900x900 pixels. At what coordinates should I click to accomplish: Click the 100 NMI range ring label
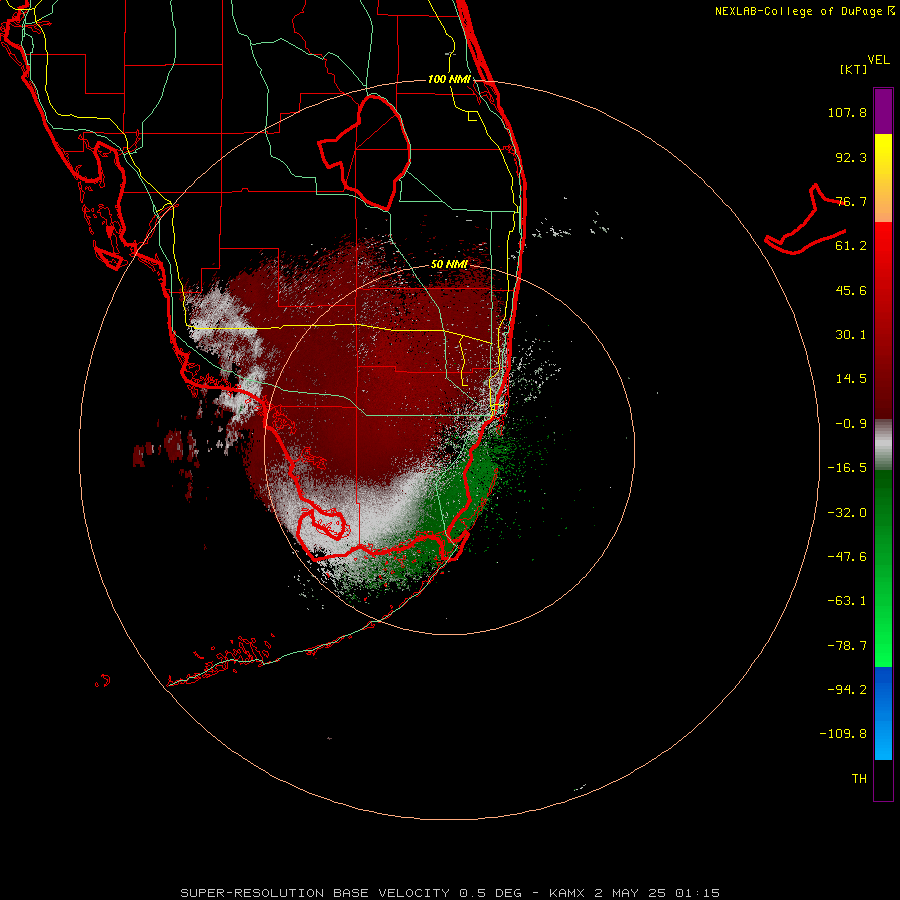(x=449, y=79)
